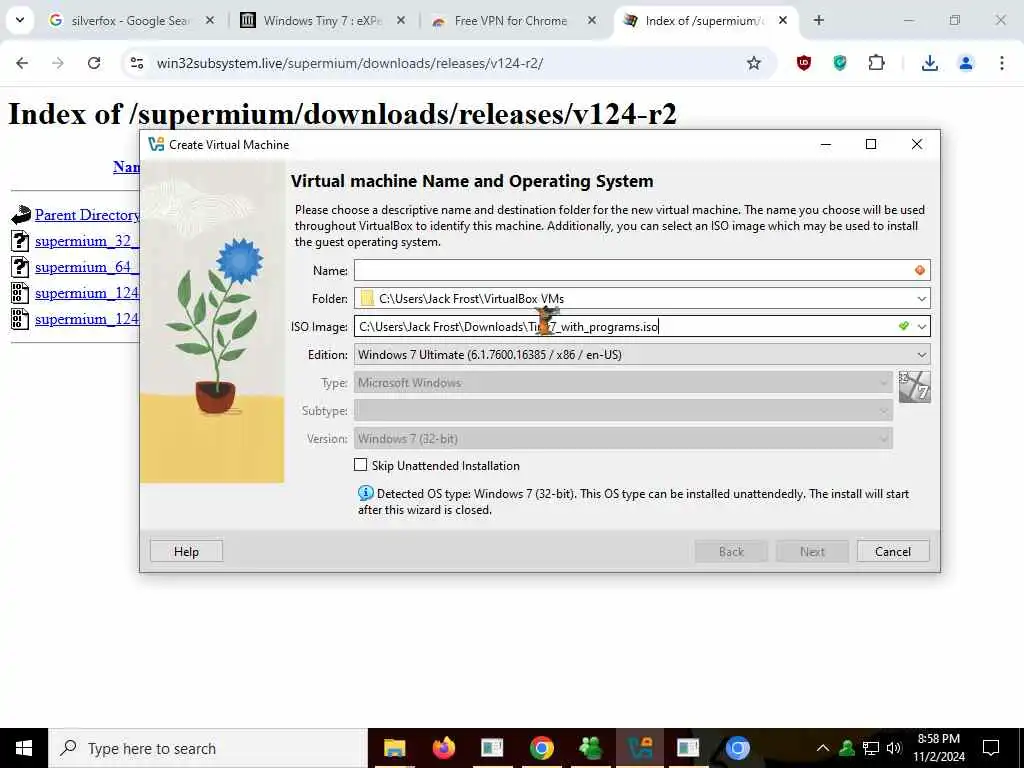The height and width of the screenshot is (768, 1024).
Task: Open the volume tray icon
Action: coord(894,748)
